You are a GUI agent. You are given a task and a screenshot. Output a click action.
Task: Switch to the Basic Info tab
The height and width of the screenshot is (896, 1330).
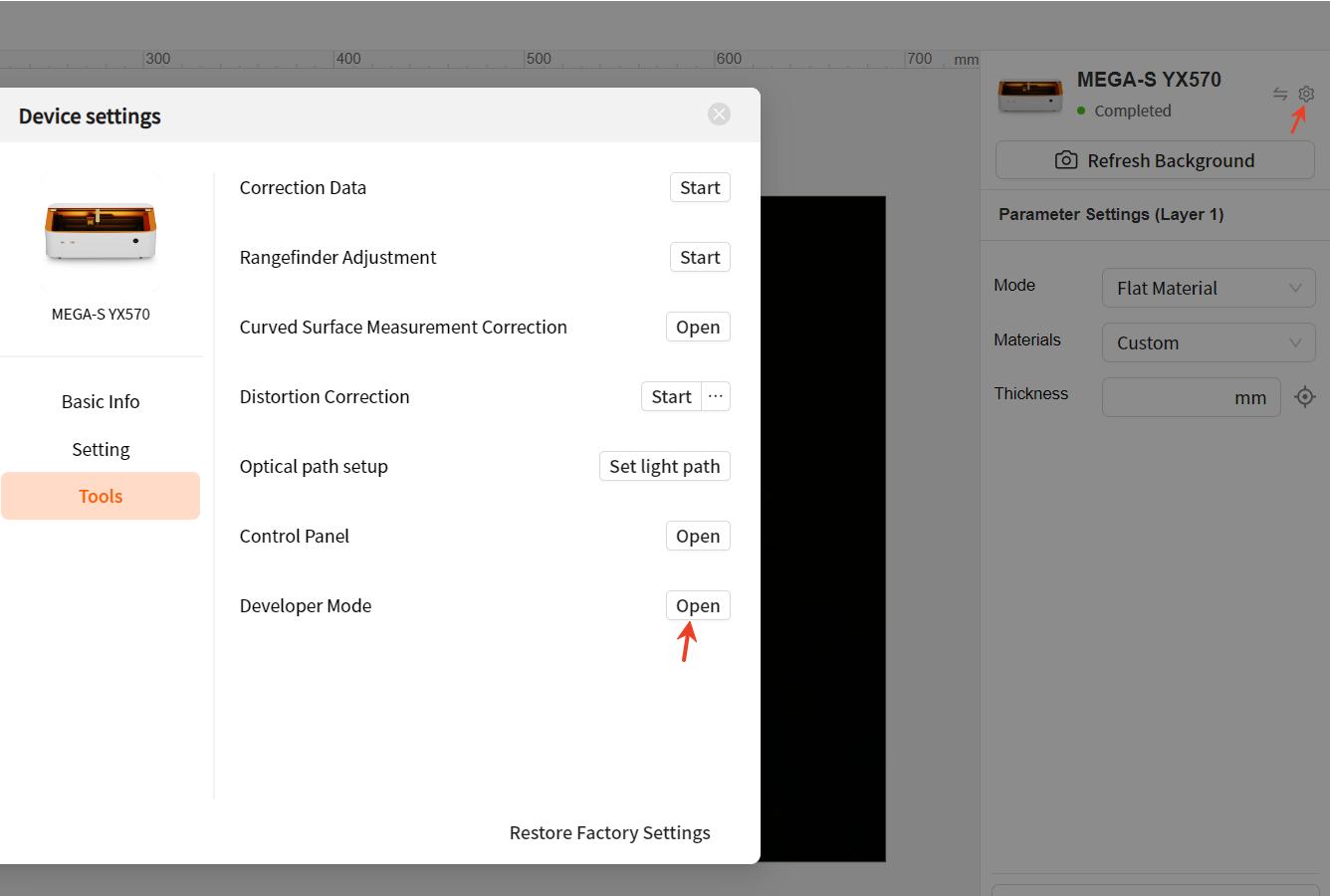coord(101,401)
